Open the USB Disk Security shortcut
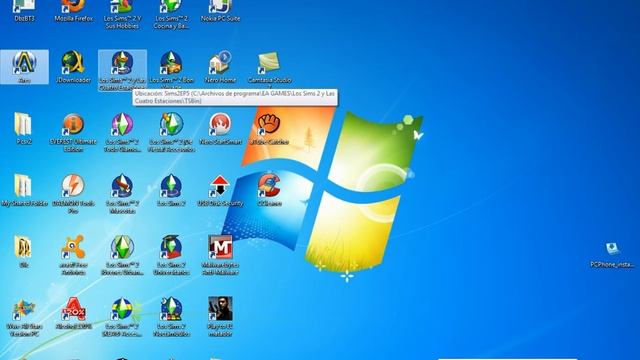 pos(220,190)
